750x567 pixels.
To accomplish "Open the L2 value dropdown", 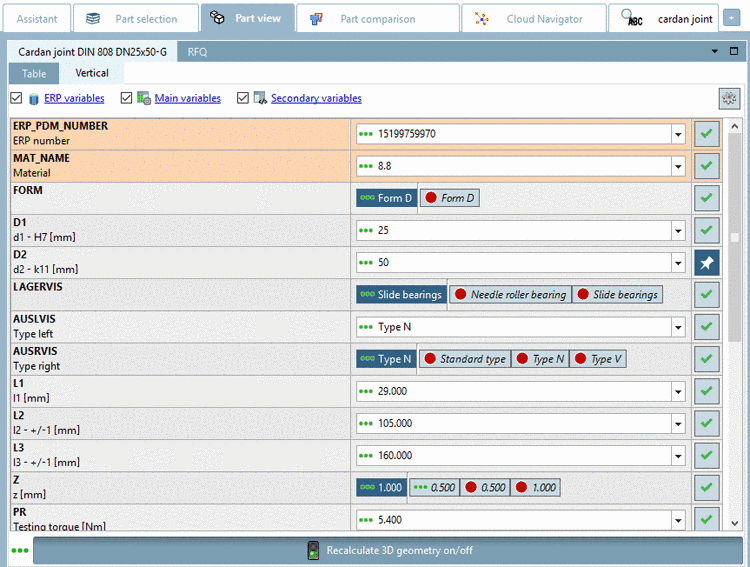I will click(x=678, y=423).
